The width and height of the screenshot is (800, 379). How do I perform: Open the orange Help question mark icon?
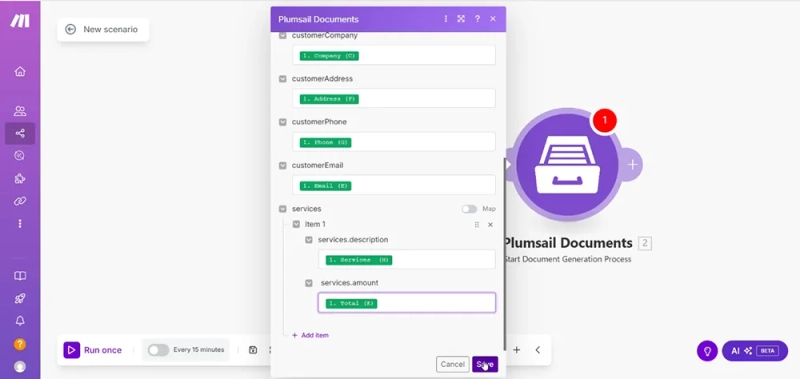[x=20, y=344]
